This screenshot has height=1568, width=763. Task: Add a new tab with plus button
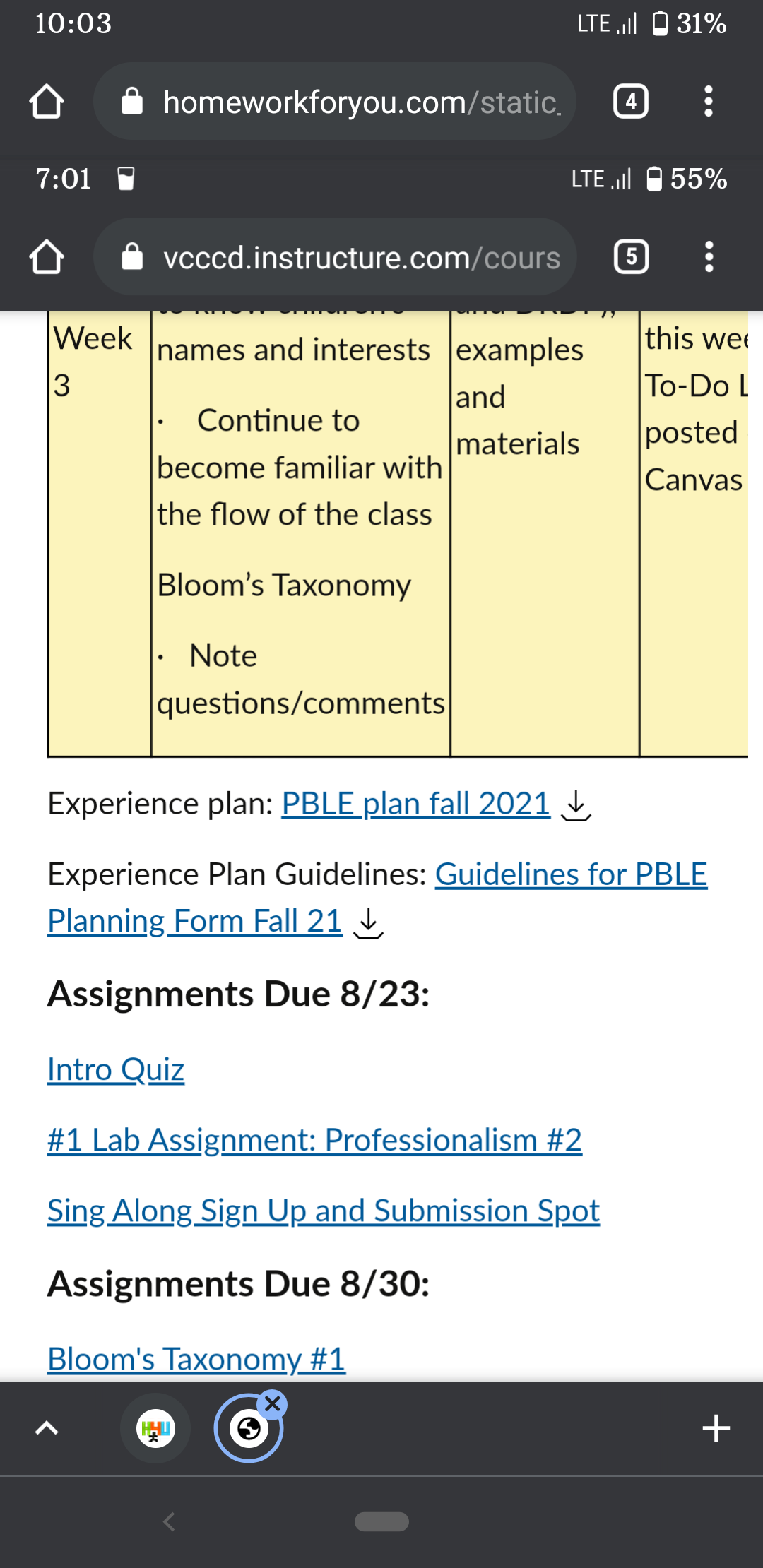(716, 1428)
